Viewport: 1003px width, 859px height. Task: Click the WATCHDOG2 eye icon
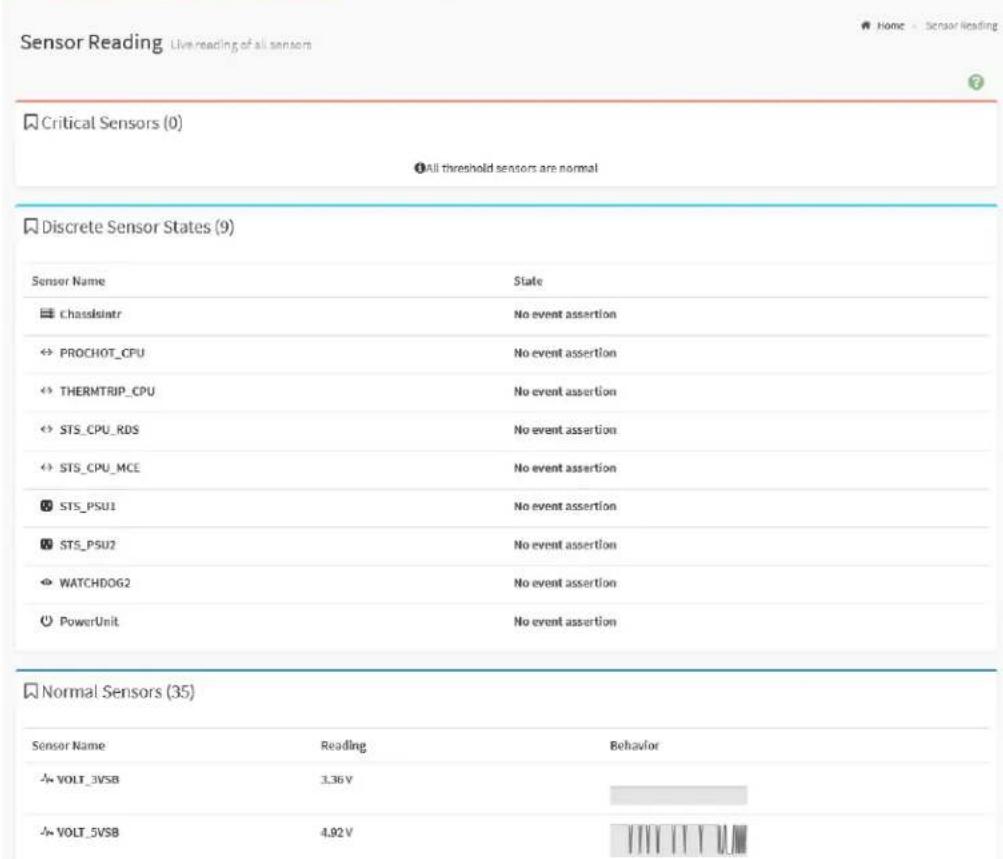pos(46,582)
